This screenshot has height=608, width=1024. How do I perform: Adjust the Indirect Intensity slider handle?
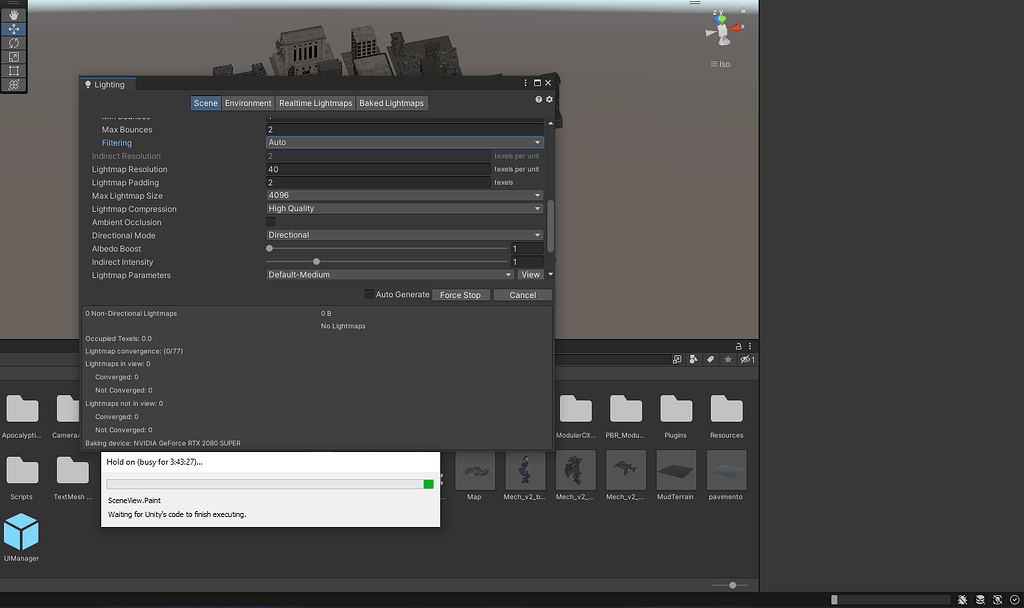[317, 262]
